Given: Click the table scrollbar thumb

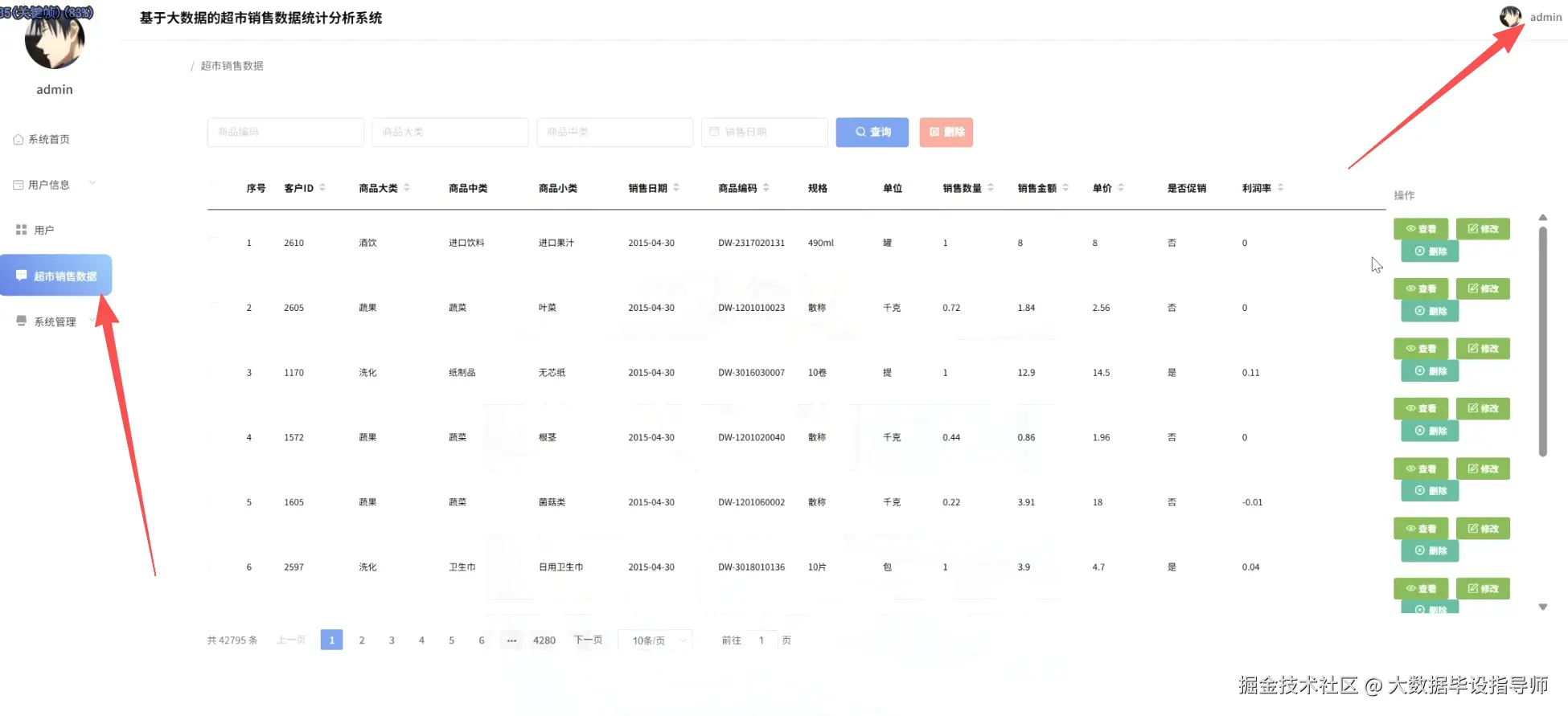Looking at the screenshot, I should pos(1543,342).
